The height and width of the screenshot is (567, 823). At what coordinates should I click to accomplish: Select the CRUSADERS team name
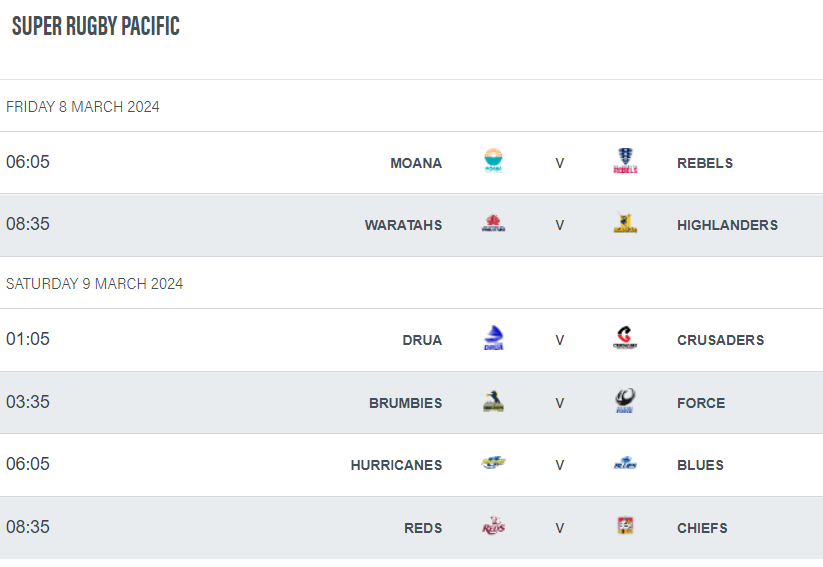[720, 340]
